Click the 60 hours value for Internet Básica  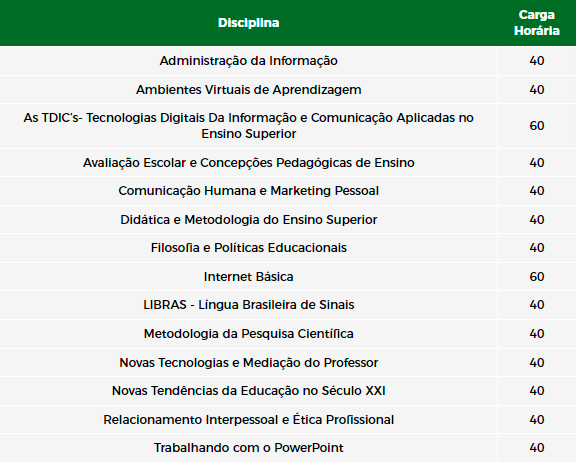537,277
